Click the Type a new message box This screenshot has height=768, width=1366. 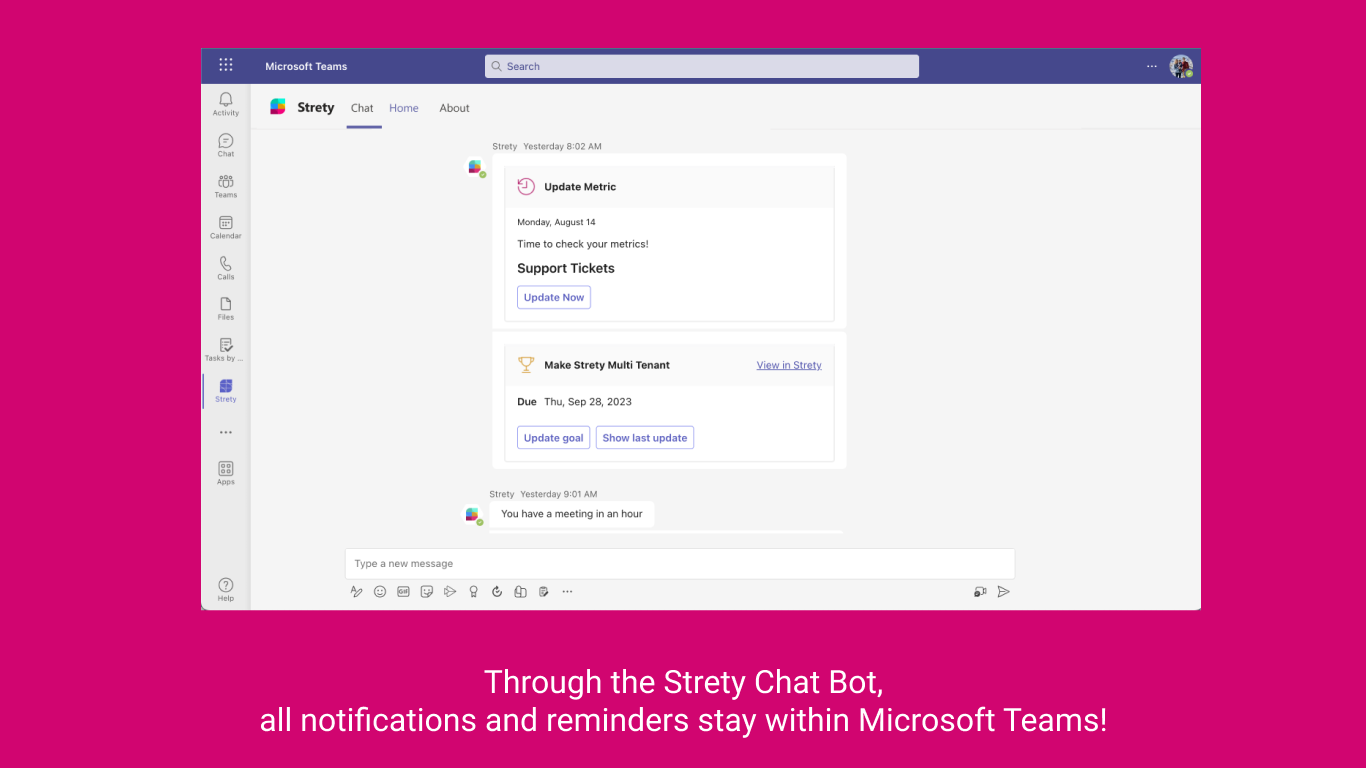(x=680, y=564)
